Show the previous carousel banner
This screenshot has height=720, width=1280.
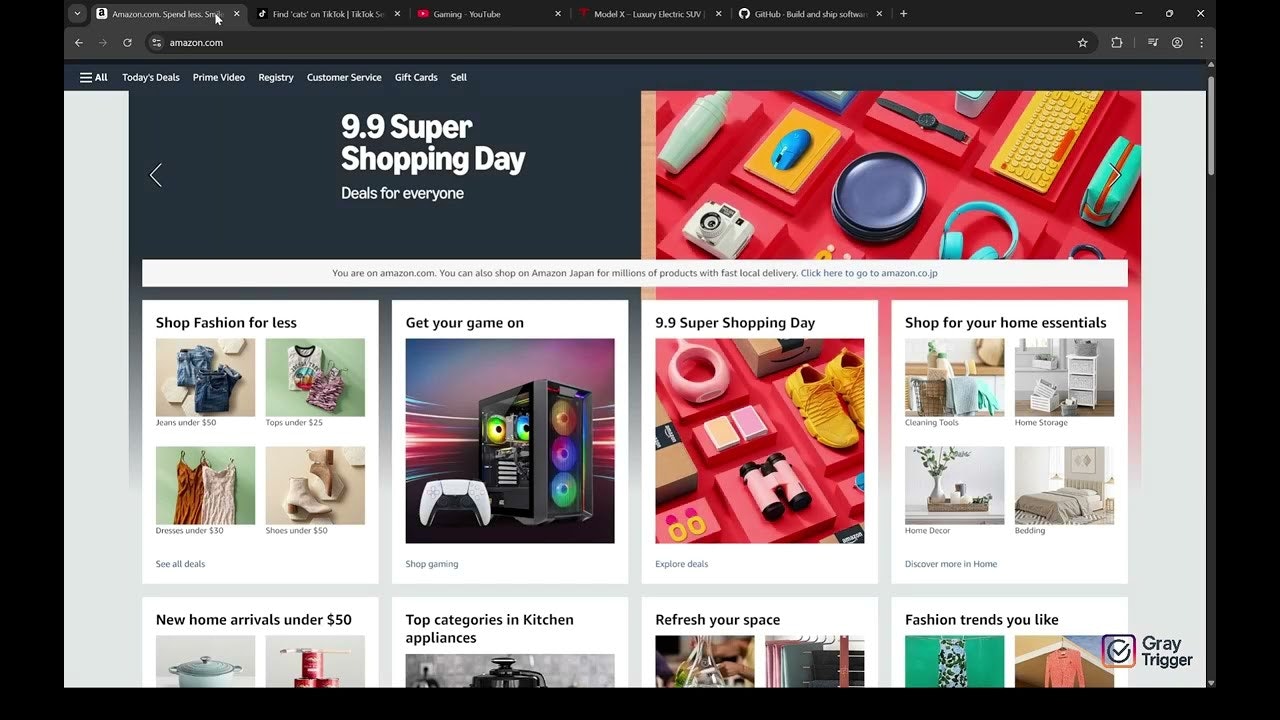pyautogui.click(x=156, y=175)
